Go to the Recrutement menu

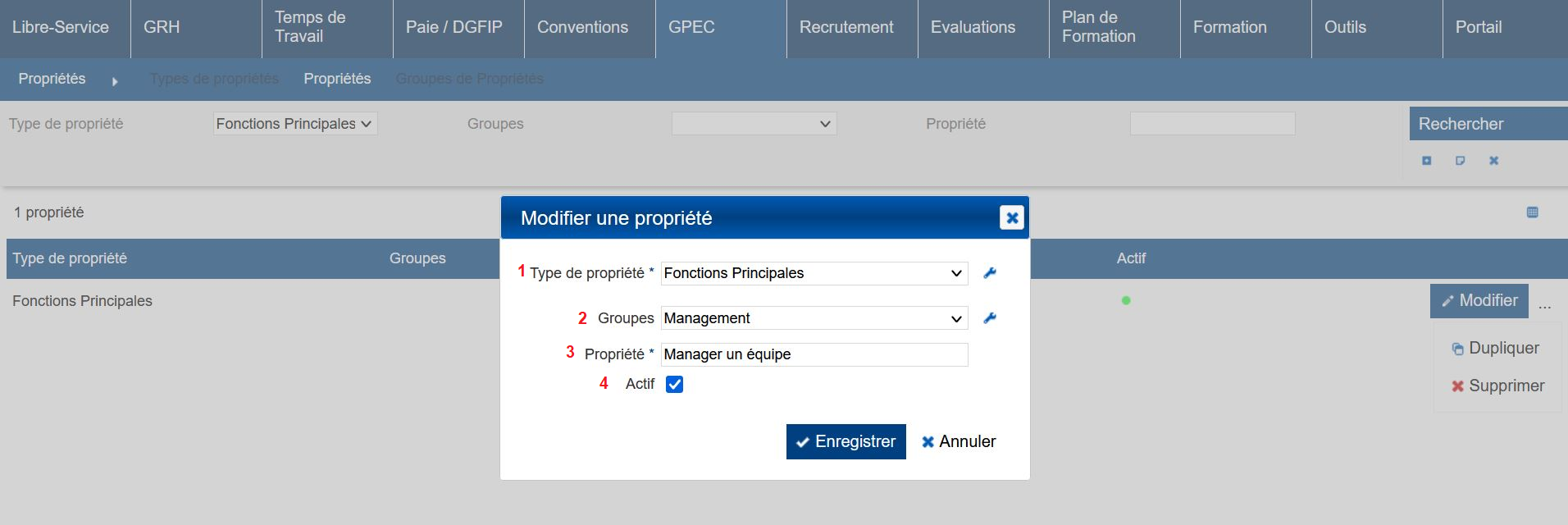[846, 28]
